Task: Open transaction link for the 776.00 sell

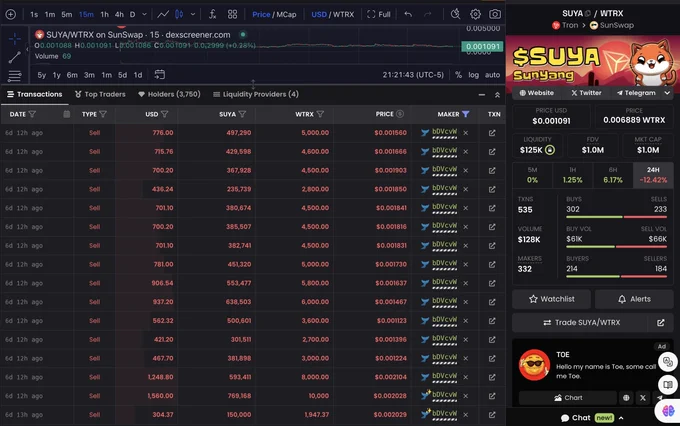Action: tap(492, 133)
